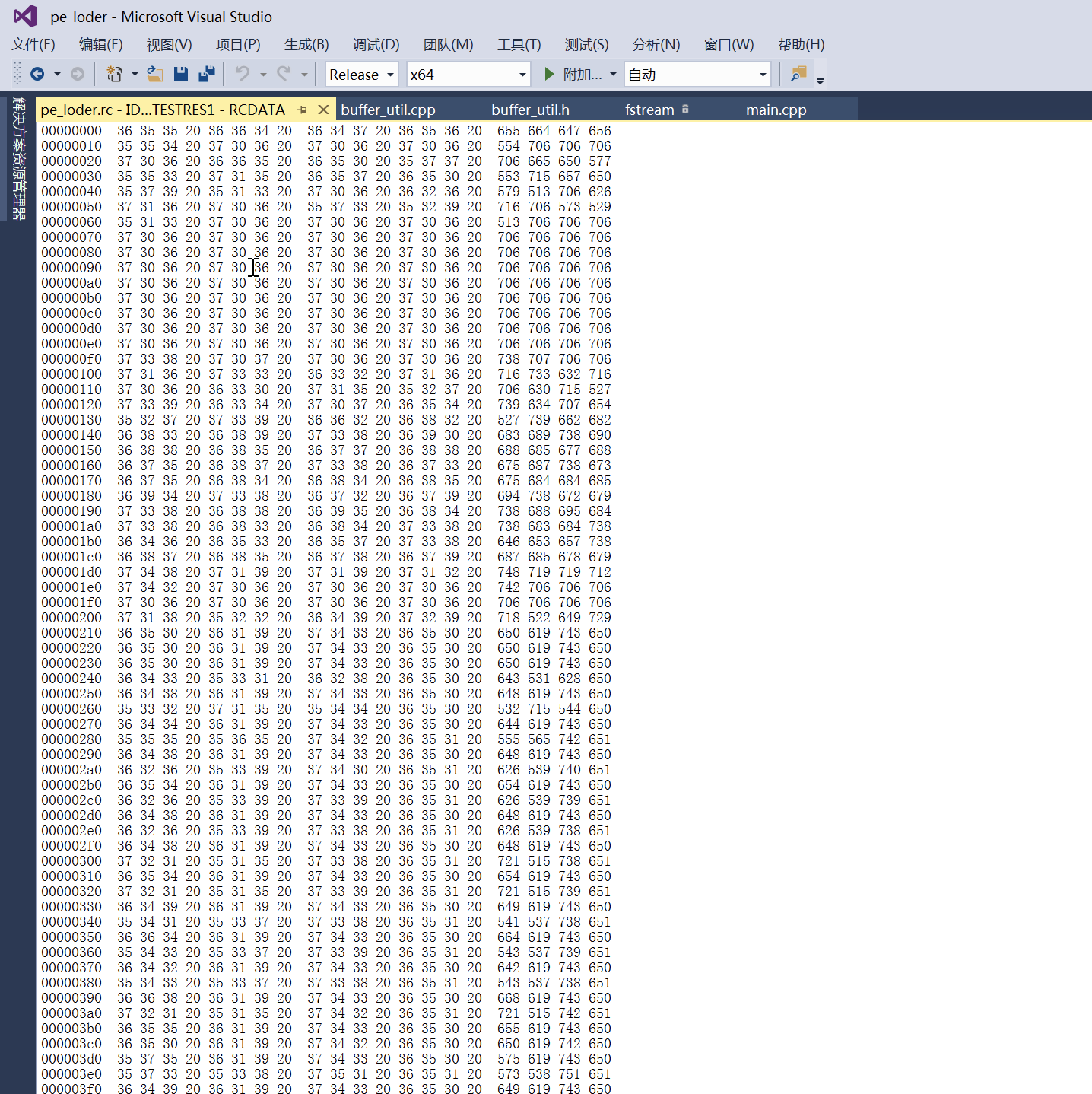This screenshot has width=1092, height=1094.
Task: Undo the last action via the undo icon
Action: tap(242, 74)
